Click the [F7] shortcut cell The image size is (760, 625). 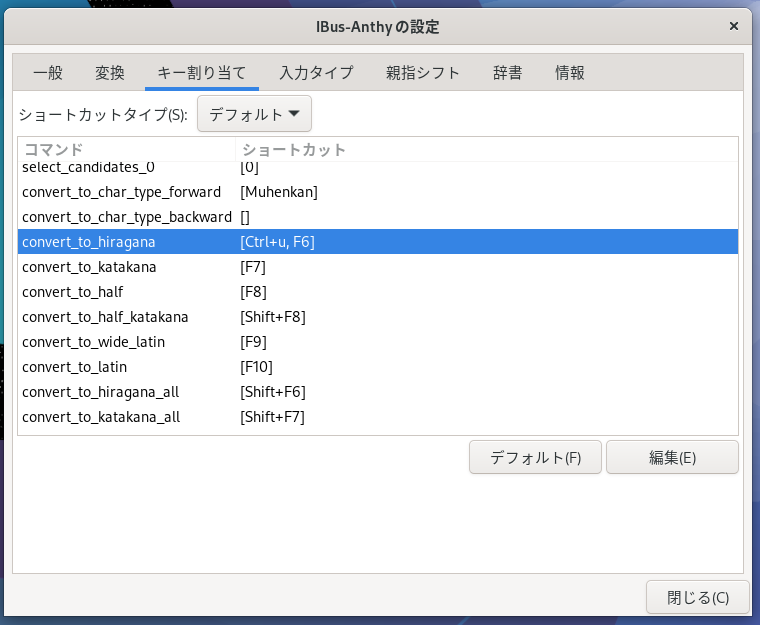pyautogui.click(x=253, y=267)
